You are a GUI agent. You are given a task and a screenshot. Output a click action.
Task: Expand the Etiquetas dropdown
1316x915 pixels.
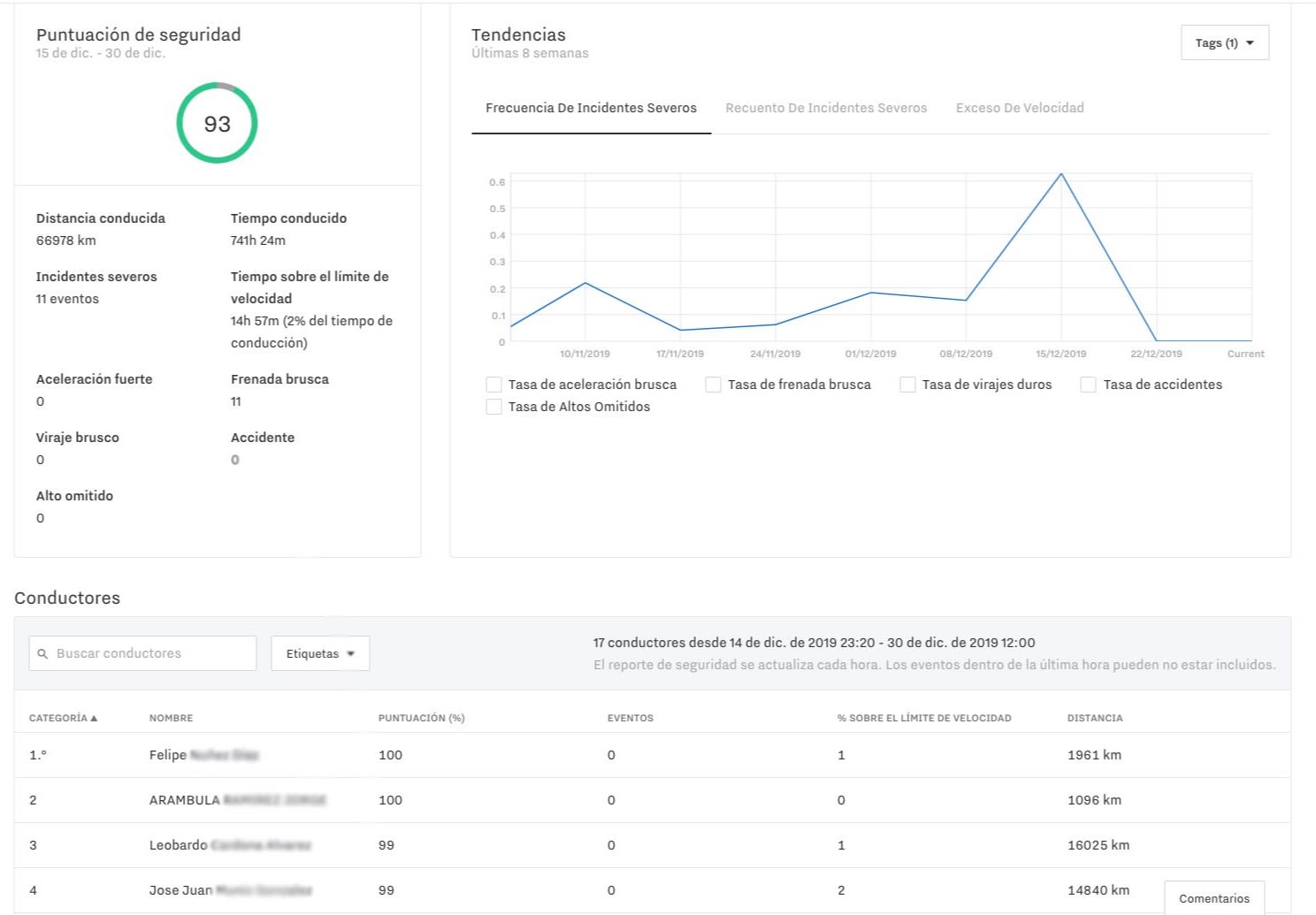click(x=320, y=653)
